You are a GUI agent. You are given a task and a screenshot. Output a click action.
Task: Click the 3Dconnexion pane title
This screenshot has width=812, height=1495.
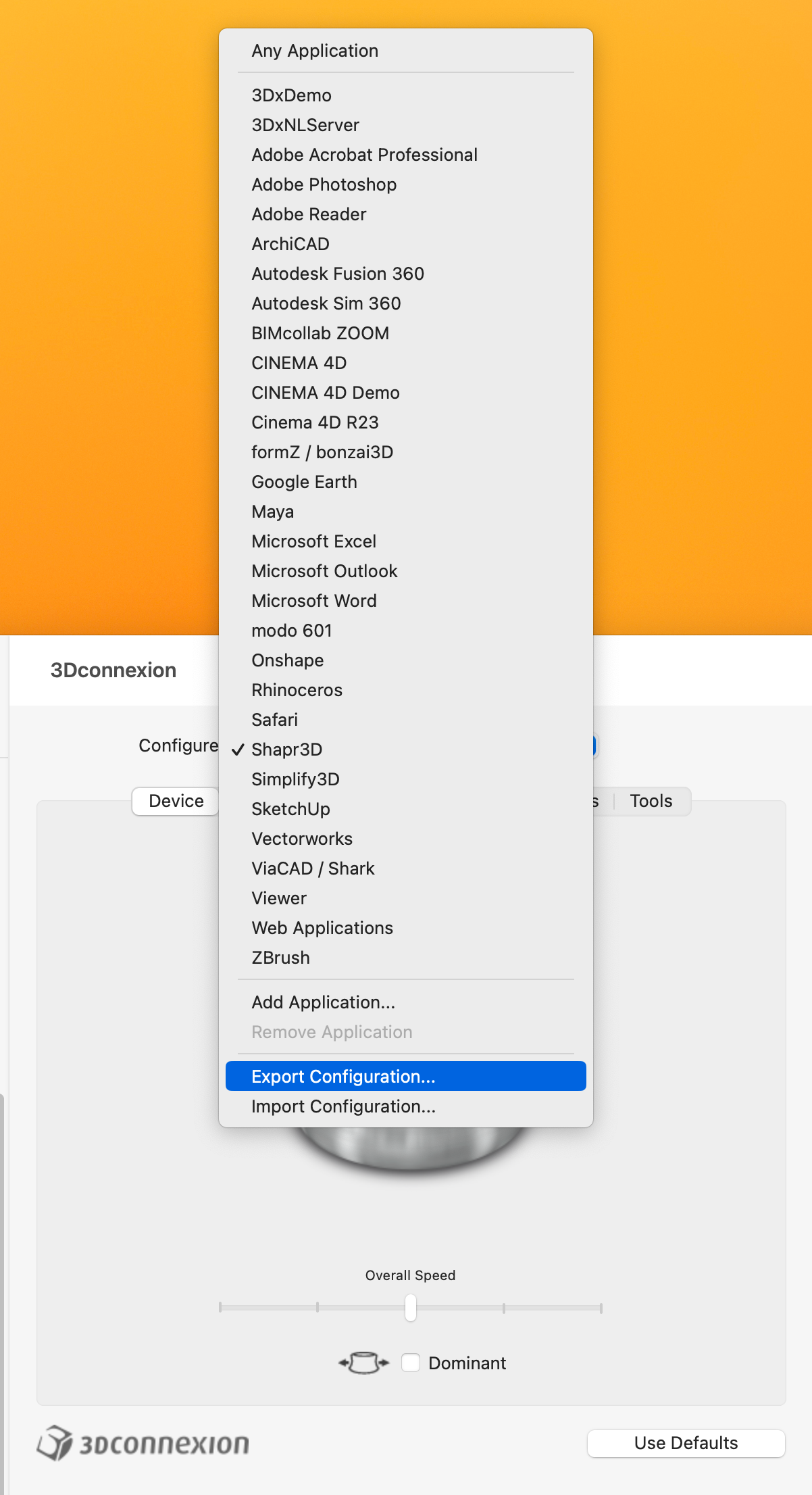click(x=113, y=670)
